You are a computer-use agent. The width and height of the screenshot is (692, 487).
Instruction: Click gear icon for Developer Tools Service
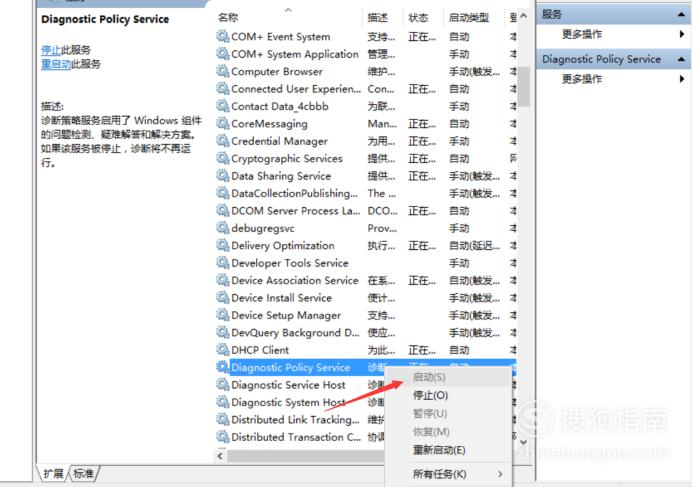point(223,263)
